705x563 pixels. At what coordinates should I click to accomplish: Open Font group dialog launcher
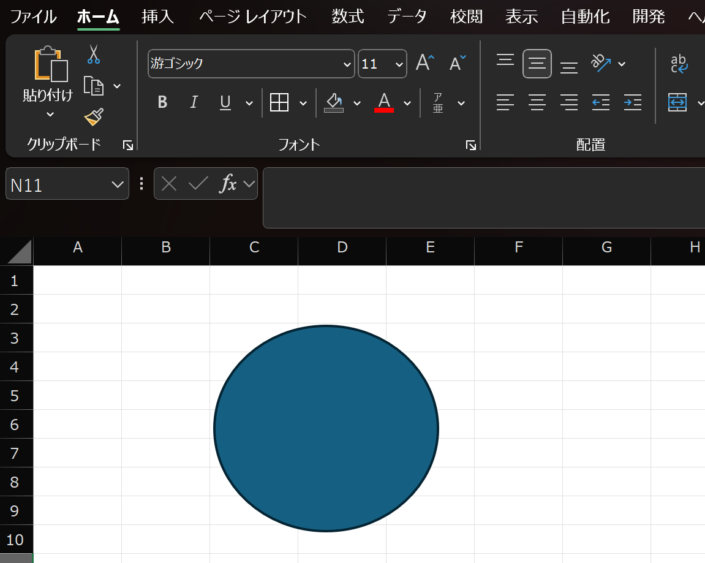[471, 145]
